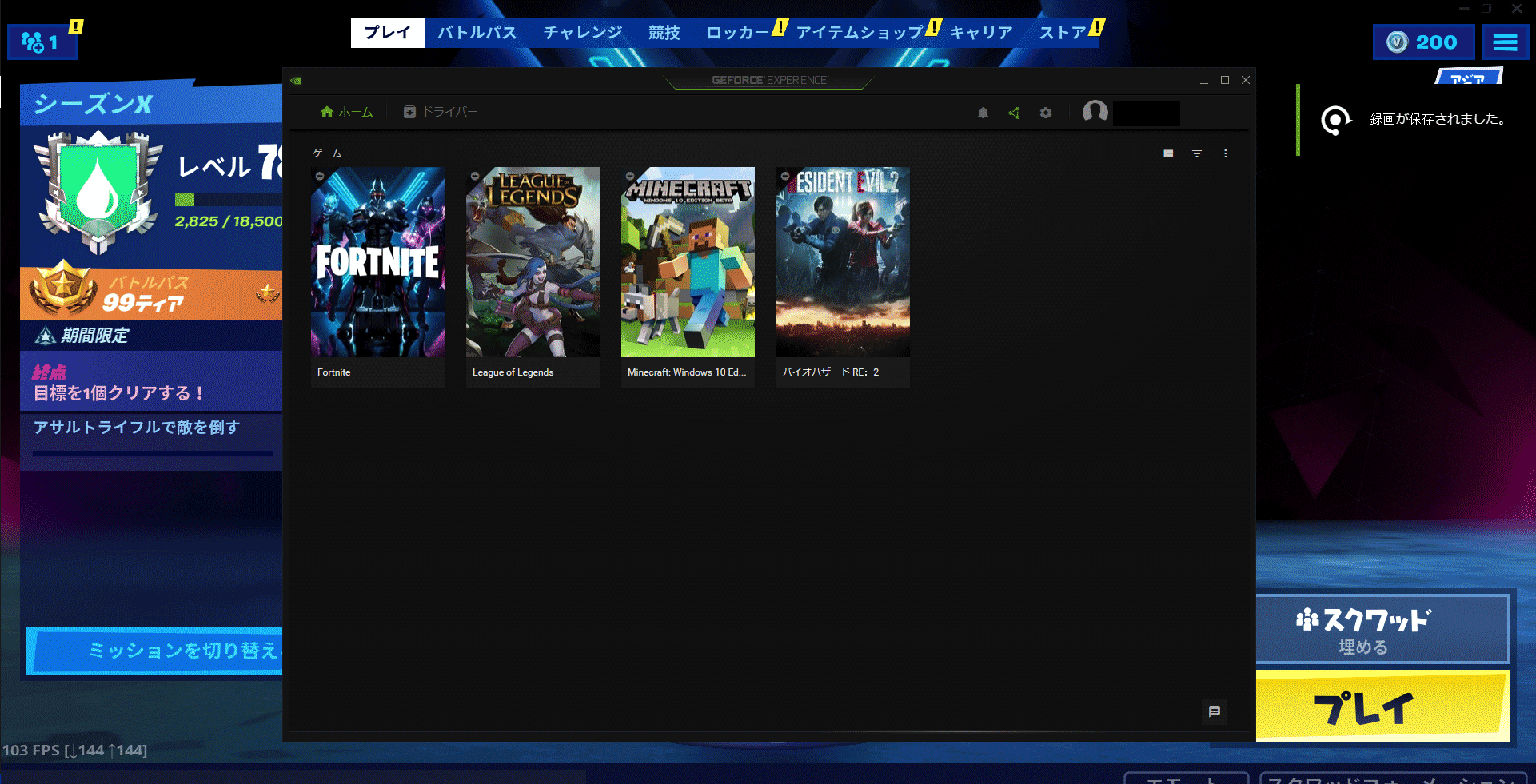The image size is (1536, 784).
Task: Click the V-Bucks 200 balance button
Action: click(x=1424, y=42)
